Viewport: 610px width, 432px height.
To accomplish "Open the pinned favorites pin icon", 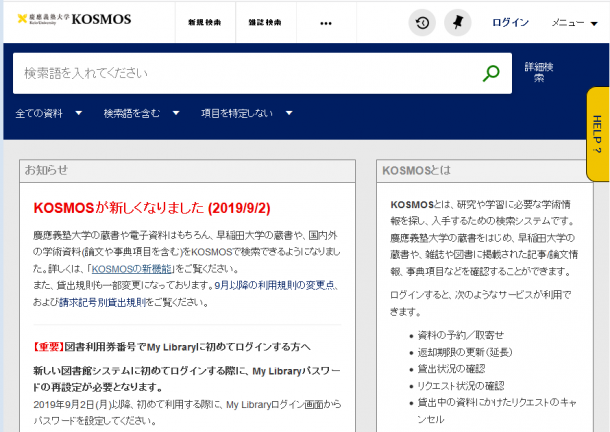I will click(x=458, y=23).
